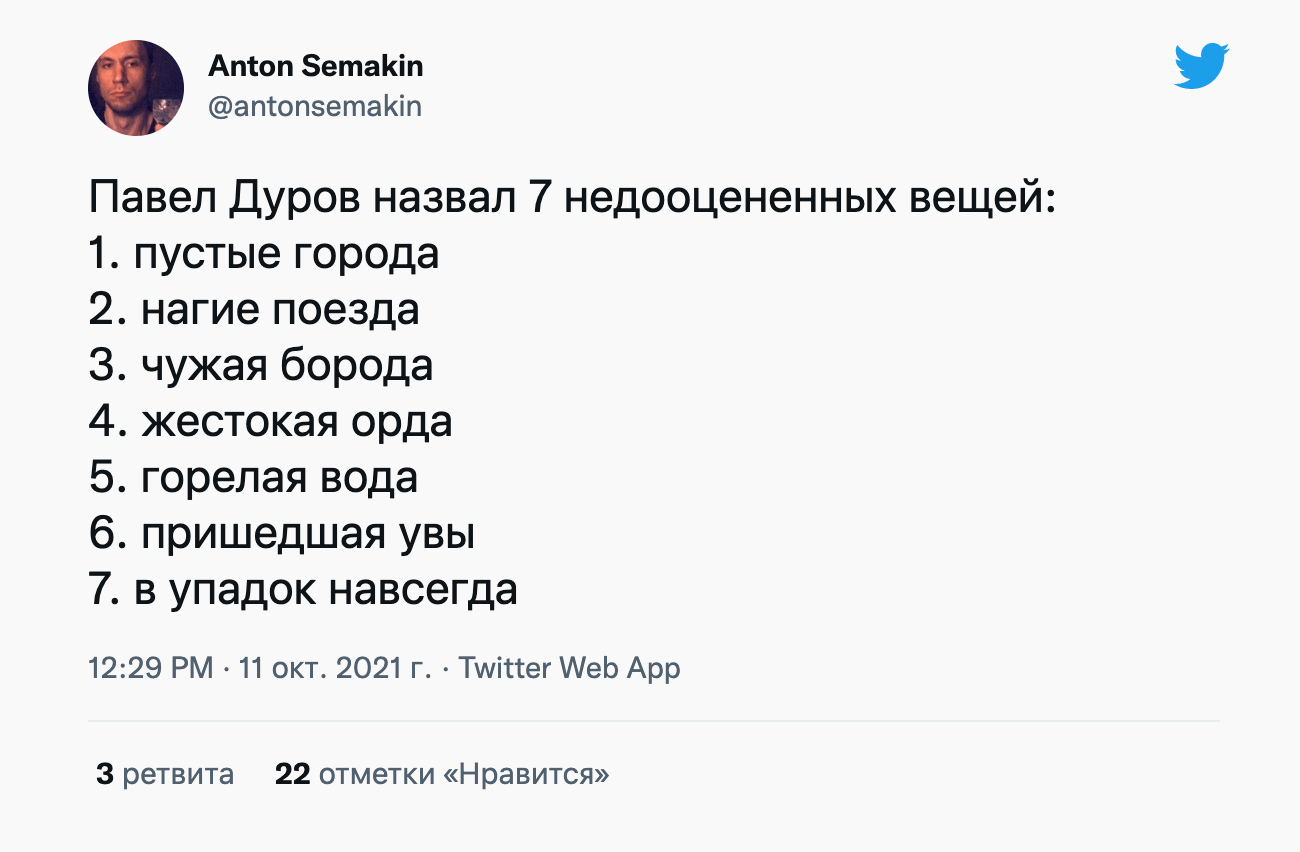1300x852 pixels.
Task: Click the phrase "недооцененных вещей"
Action: point(810,198)
